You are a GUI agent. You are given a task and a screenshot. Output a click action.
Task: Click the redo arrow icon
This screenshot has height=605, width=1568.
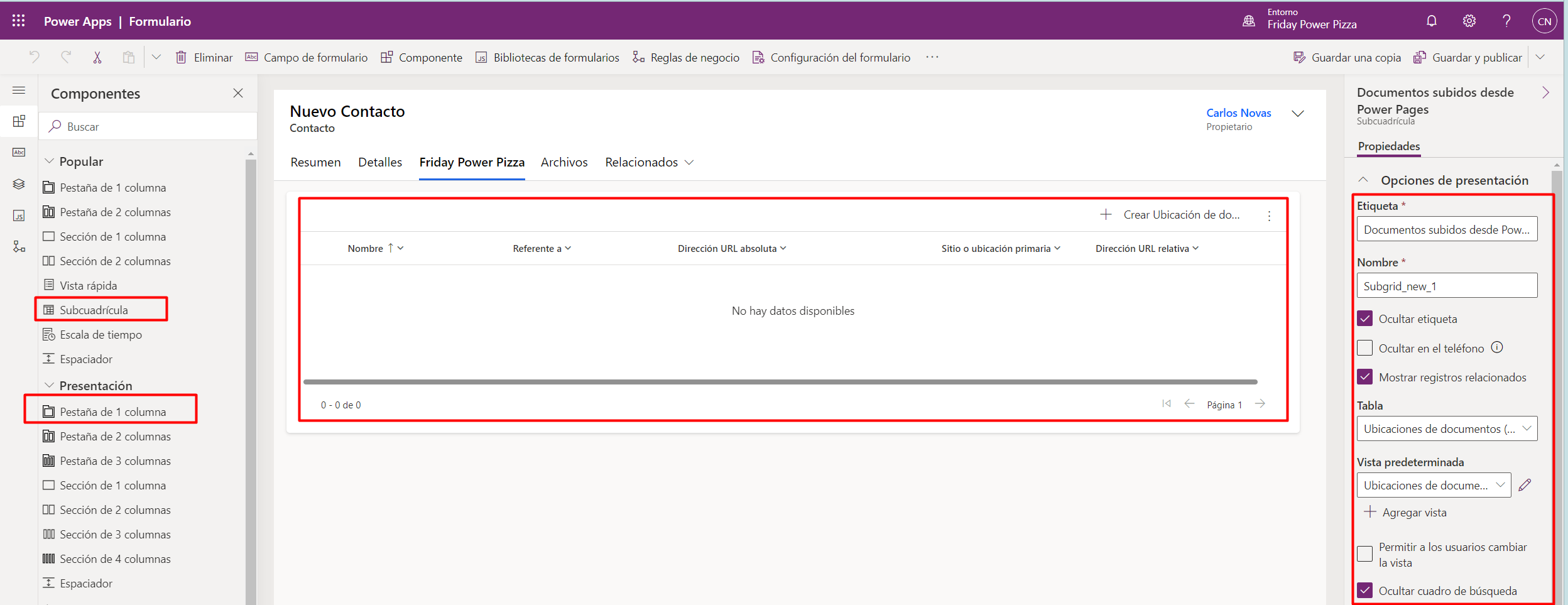pyautogui.click(x=66, y=57)
